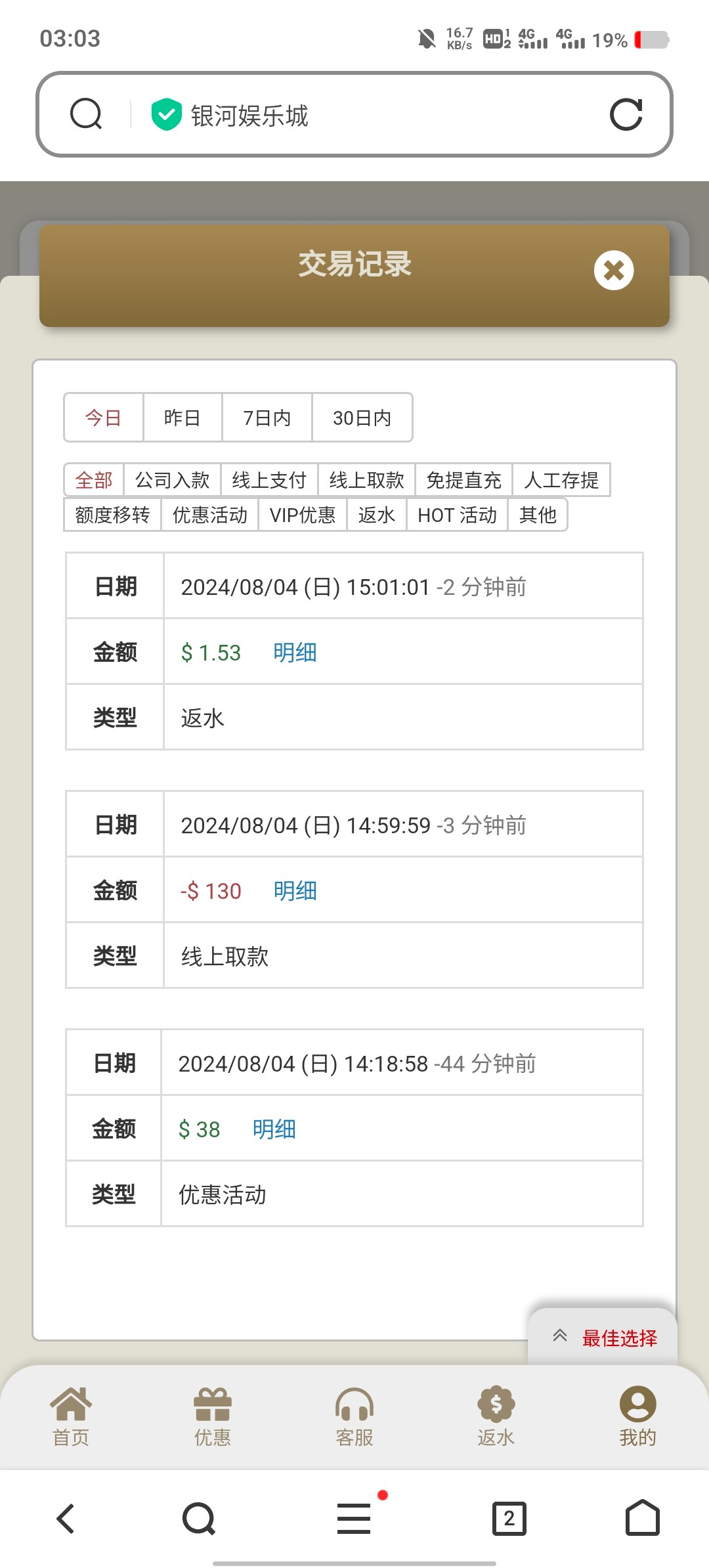Viewport: 709px width, 1568px height.
Task: Filter by VIP offers type
Action: (x=302, y=515)
